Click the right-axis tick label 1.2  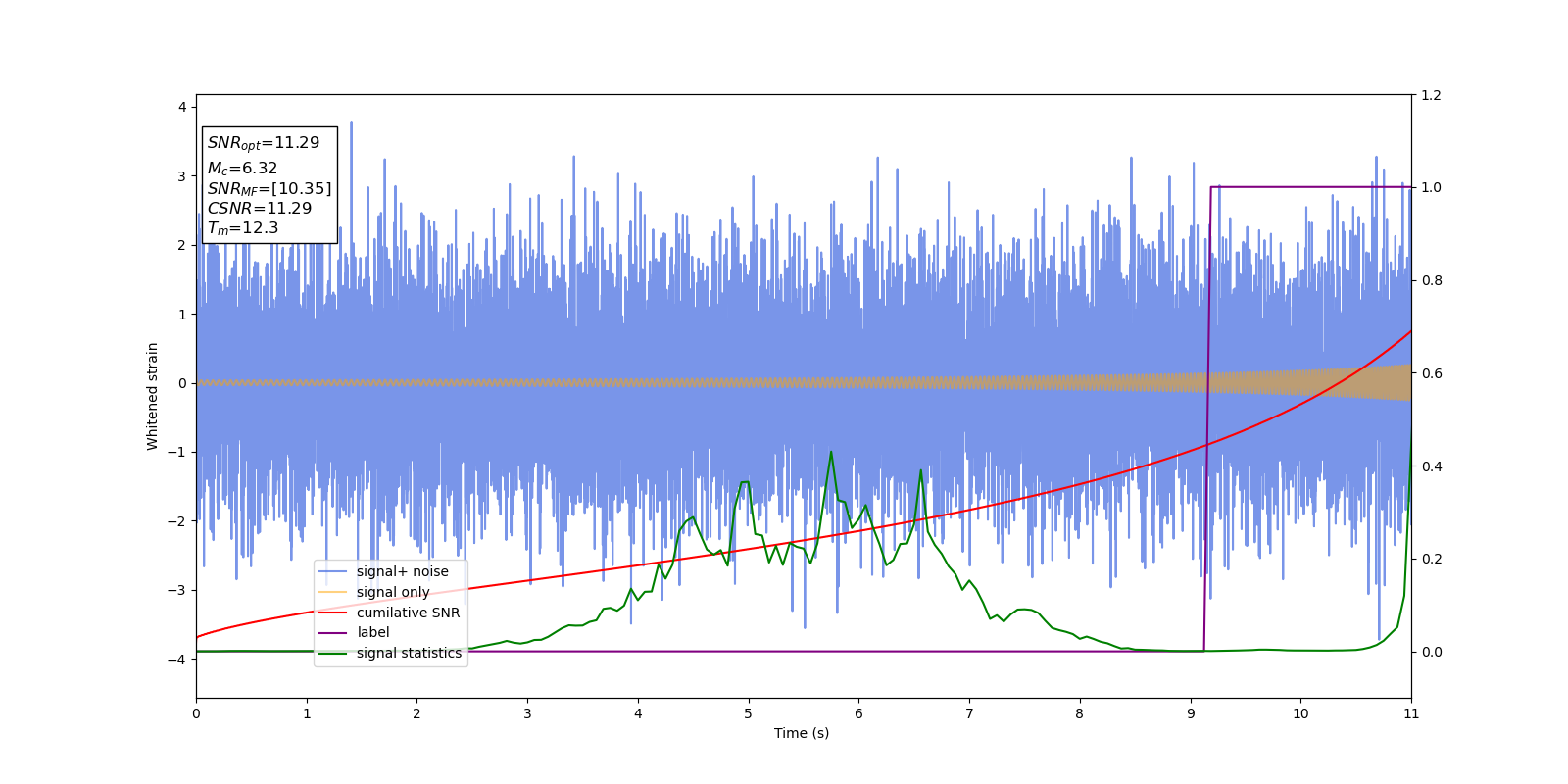(x=1431, y=95)
